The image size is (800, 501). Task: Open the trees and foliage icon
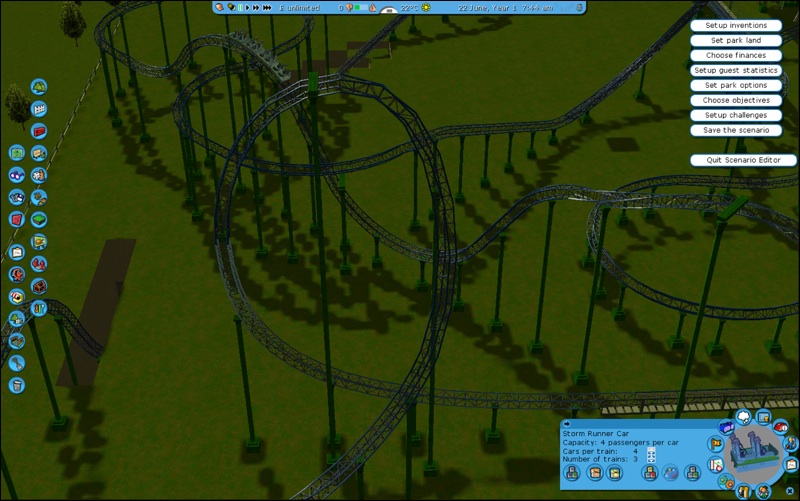pos(39,197)
